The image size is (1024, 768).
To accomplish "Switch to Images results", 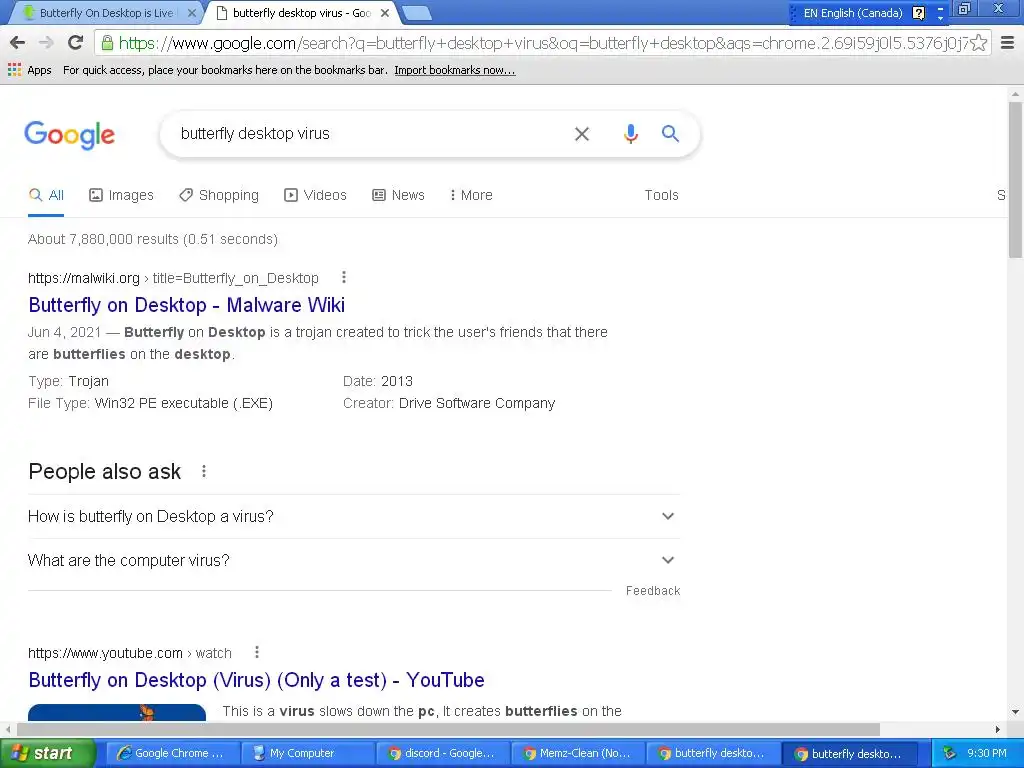I will click(121, 195).
